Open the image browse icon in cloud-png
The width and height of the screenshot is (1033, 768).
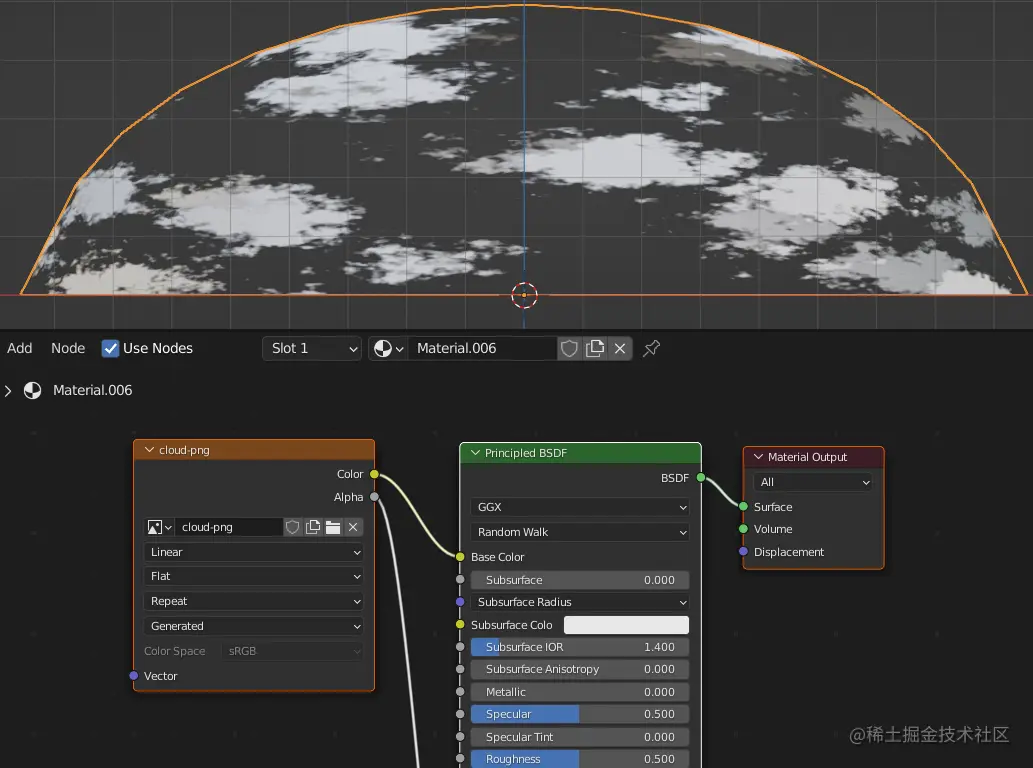[159, 527]
